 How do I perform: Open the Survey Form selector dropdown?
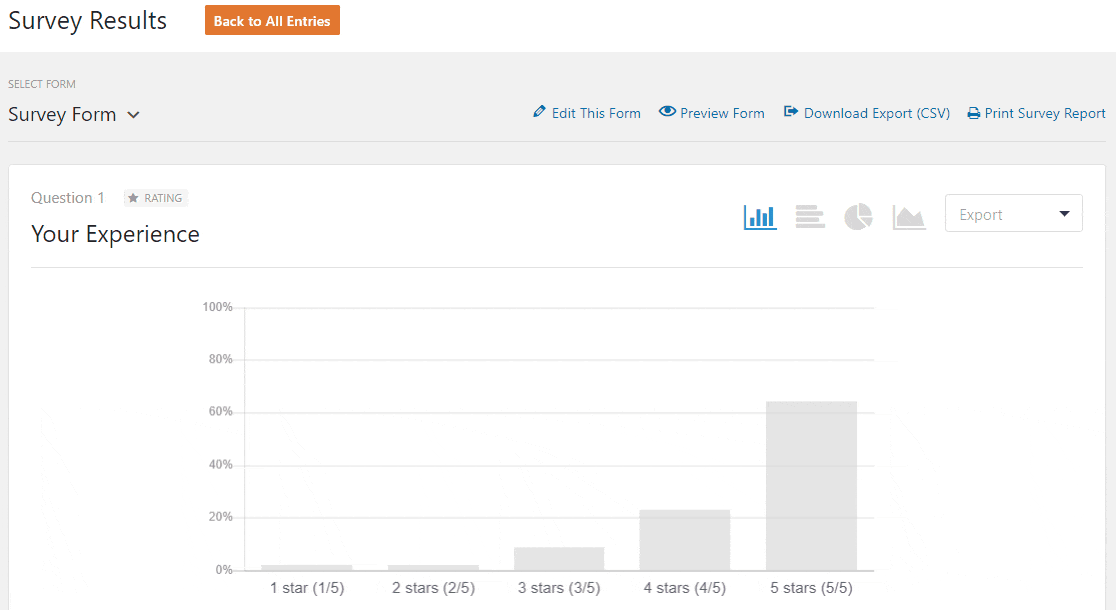tap(75, 114)
